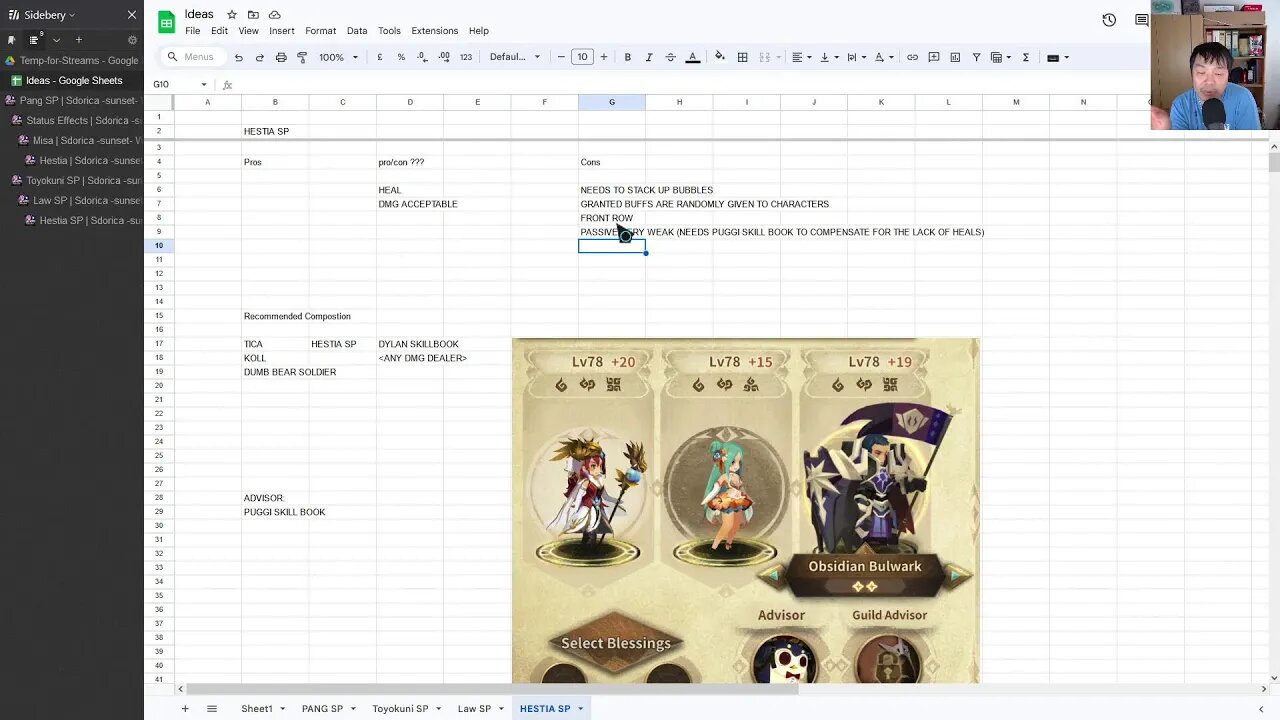
Task: Open the All Sheets list icon
Action: tap(211, 708)
